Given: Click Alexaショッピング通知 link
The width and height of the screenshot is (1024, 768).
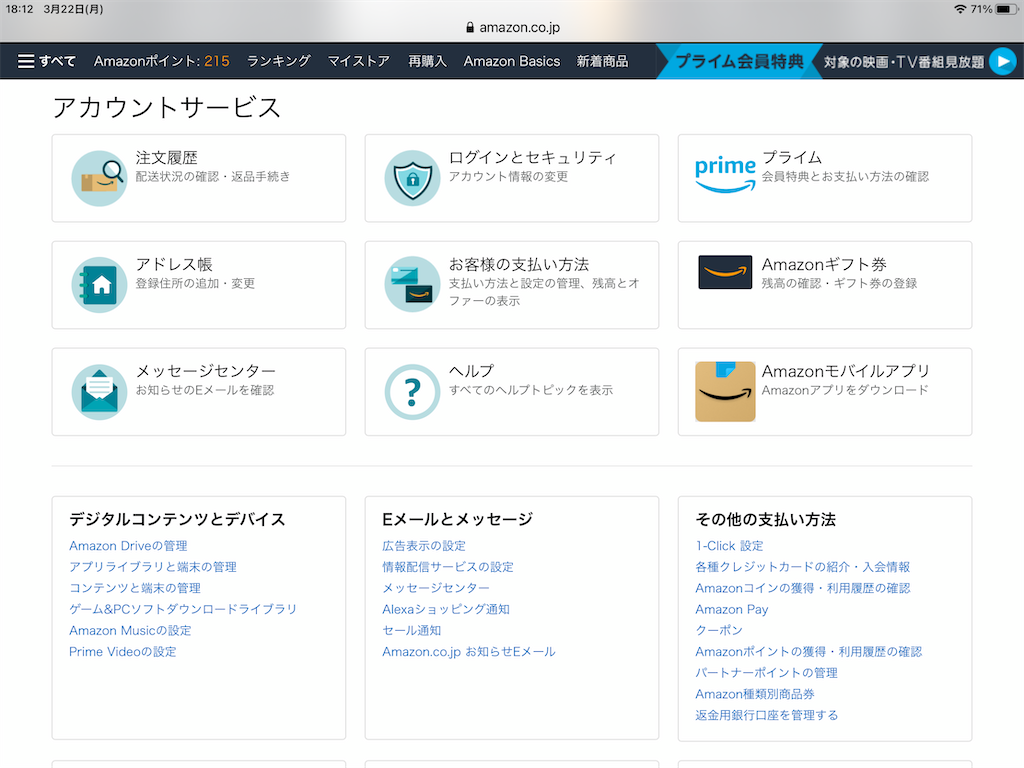Looking at the screenshot, I should point(446,609).
